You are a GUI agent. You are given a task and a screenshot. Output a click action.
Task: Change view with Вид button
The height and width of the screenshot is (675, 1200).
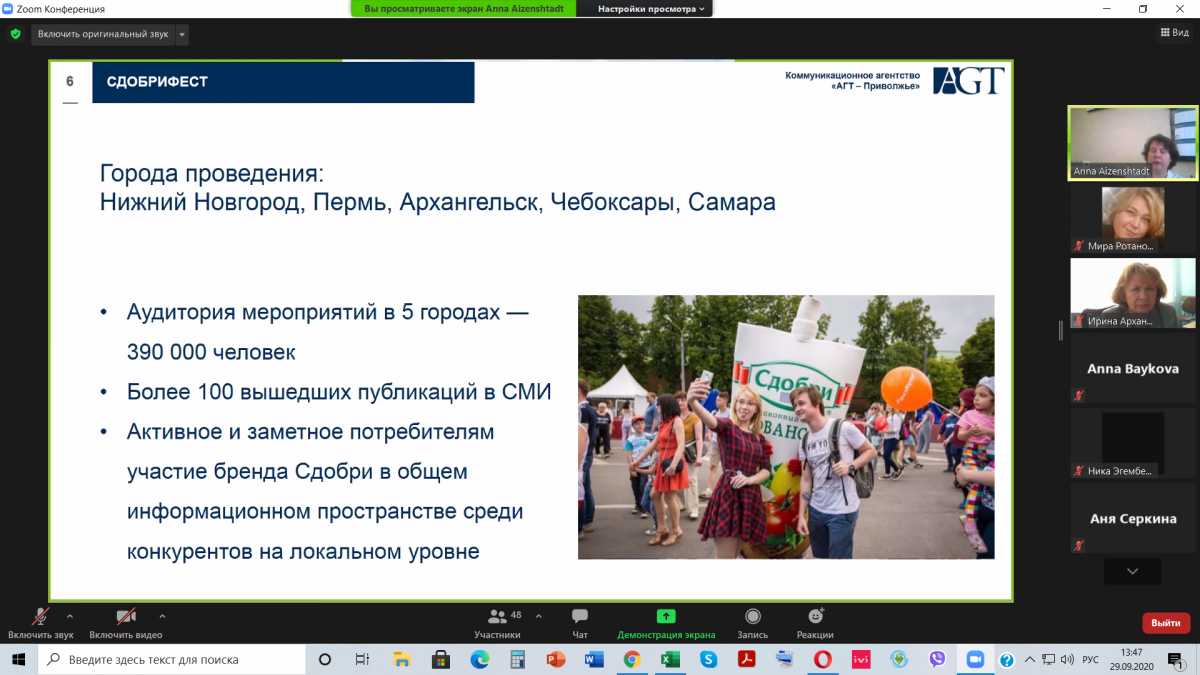tap(1174, 33)
